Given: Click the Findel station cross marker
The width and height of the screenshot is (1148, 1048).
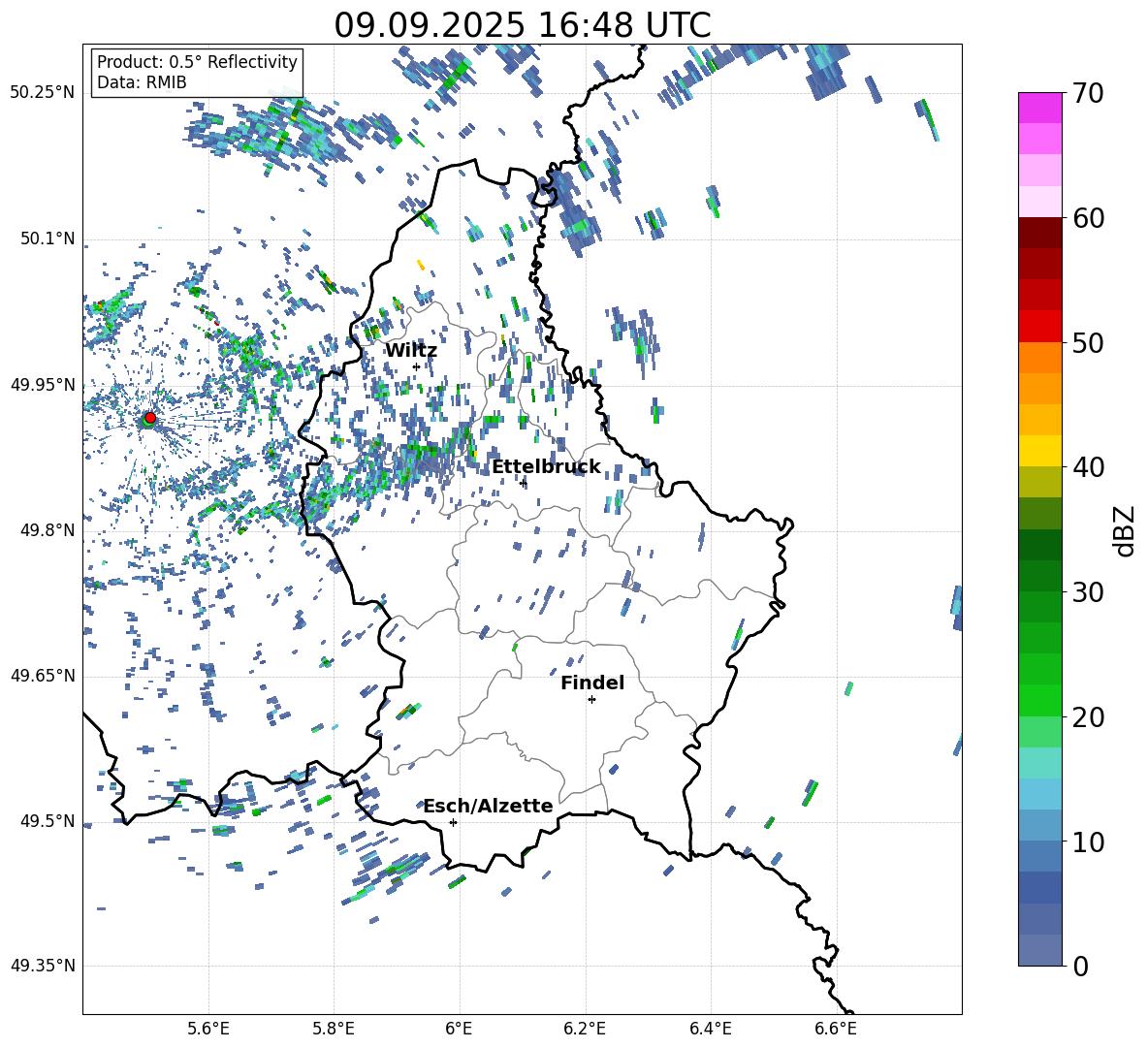Looking at the screenshot, I should pyautogui.click(x=591, y=700).
